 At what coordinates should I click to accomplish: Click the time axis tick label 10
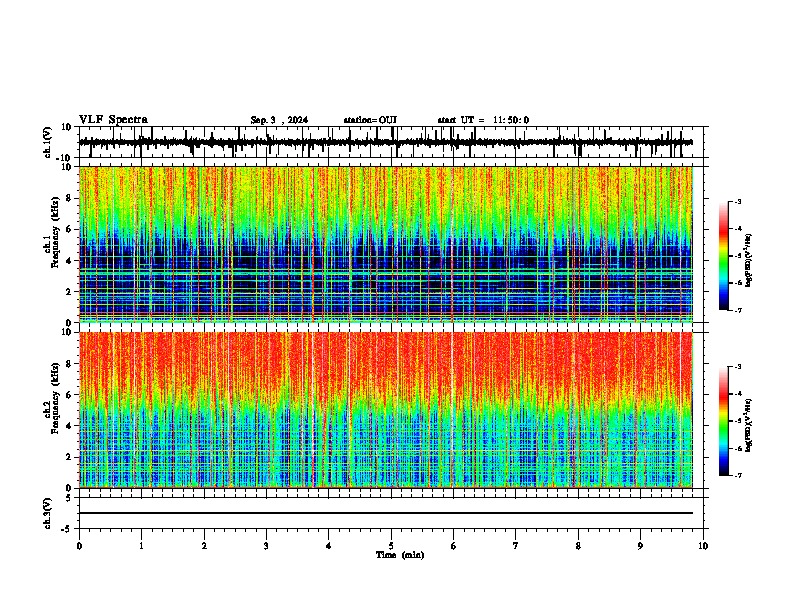tap(703, 546)
